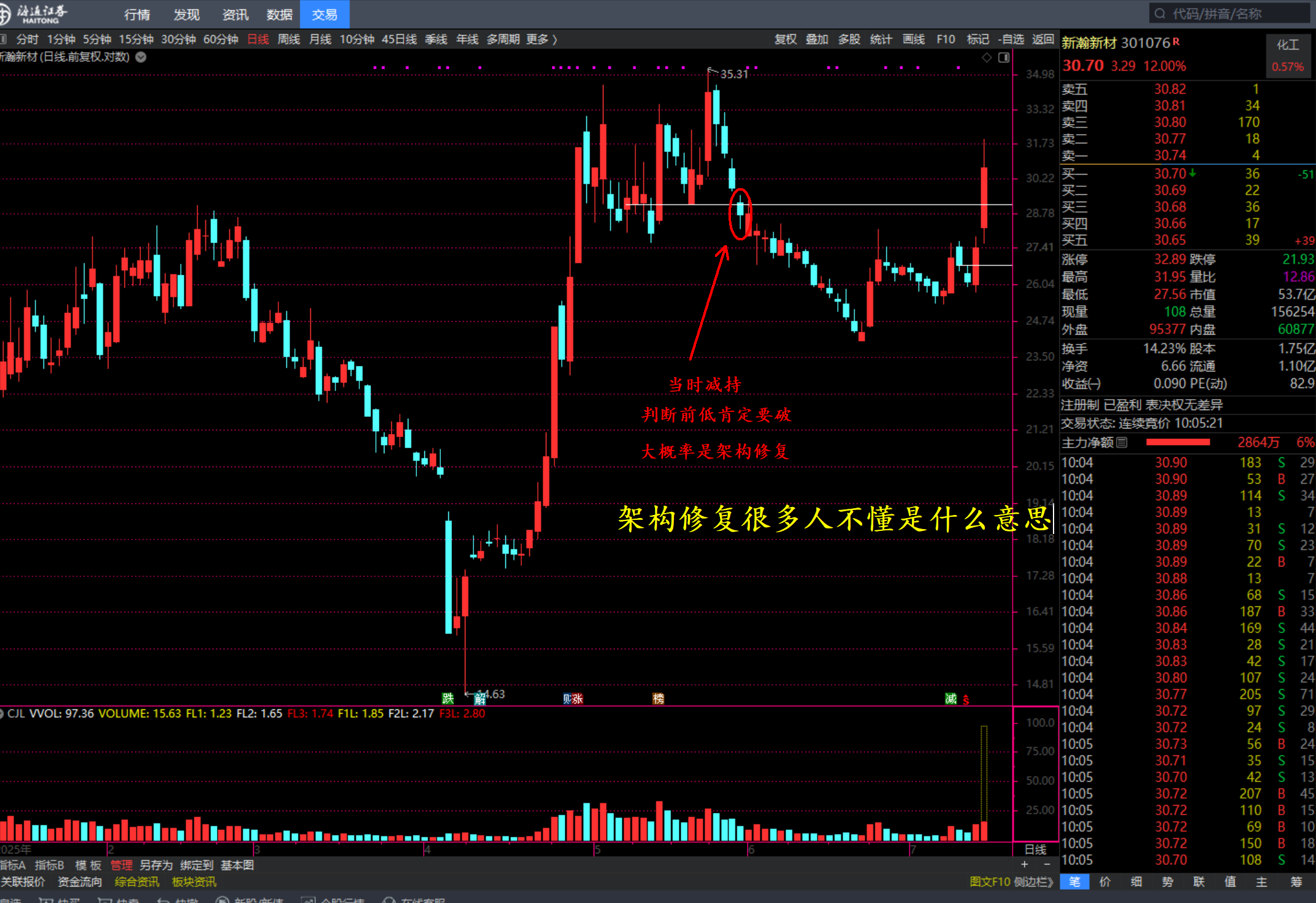The height and width of the screenshot is (903, 1316).
Task: Click the search code input field
Action: coord(1230,13)
